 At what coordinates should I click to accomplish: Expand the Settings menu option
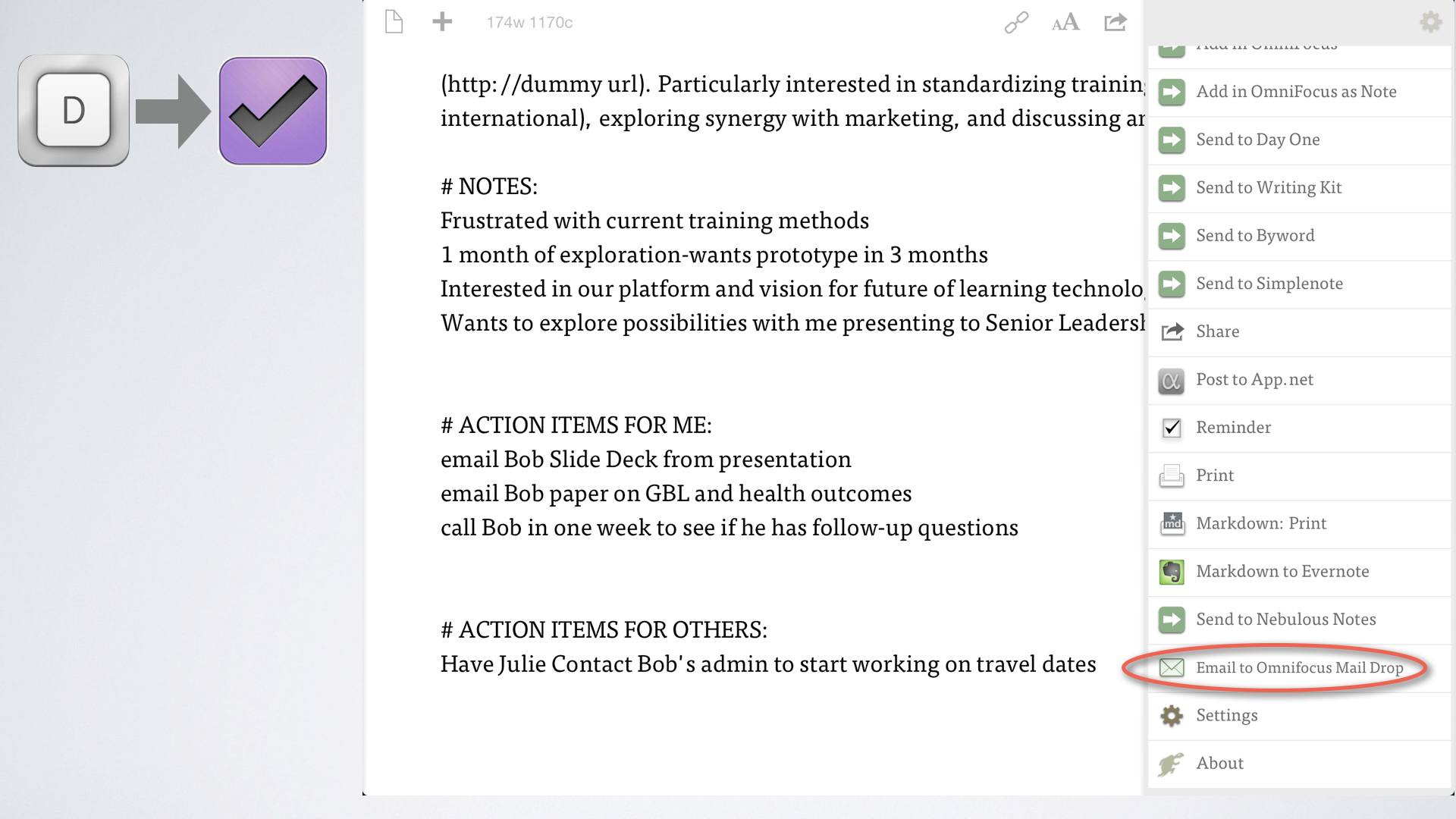pyautogui.click(x=1227, y=714)
